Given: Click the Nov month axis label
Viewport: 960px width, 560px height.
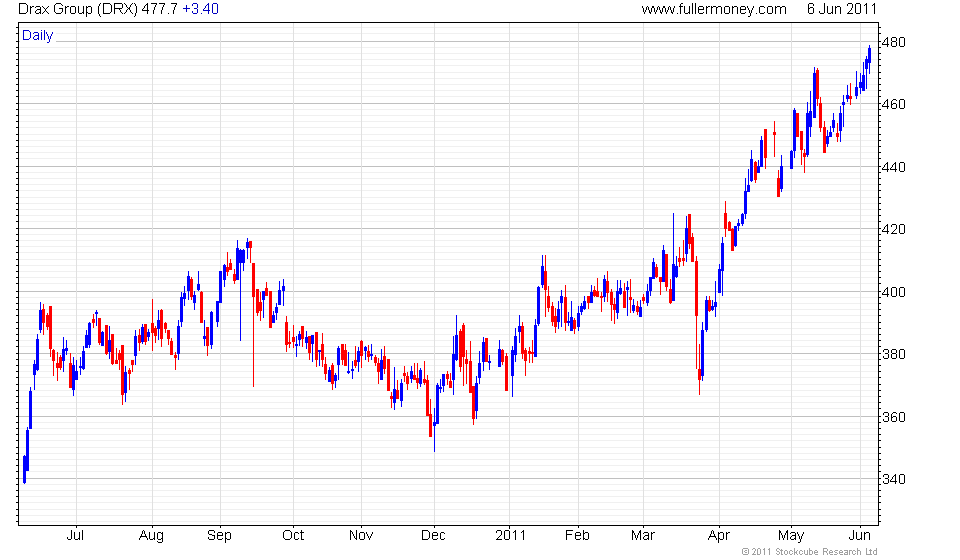Looking at the screenshot, I should click(361, 536).
